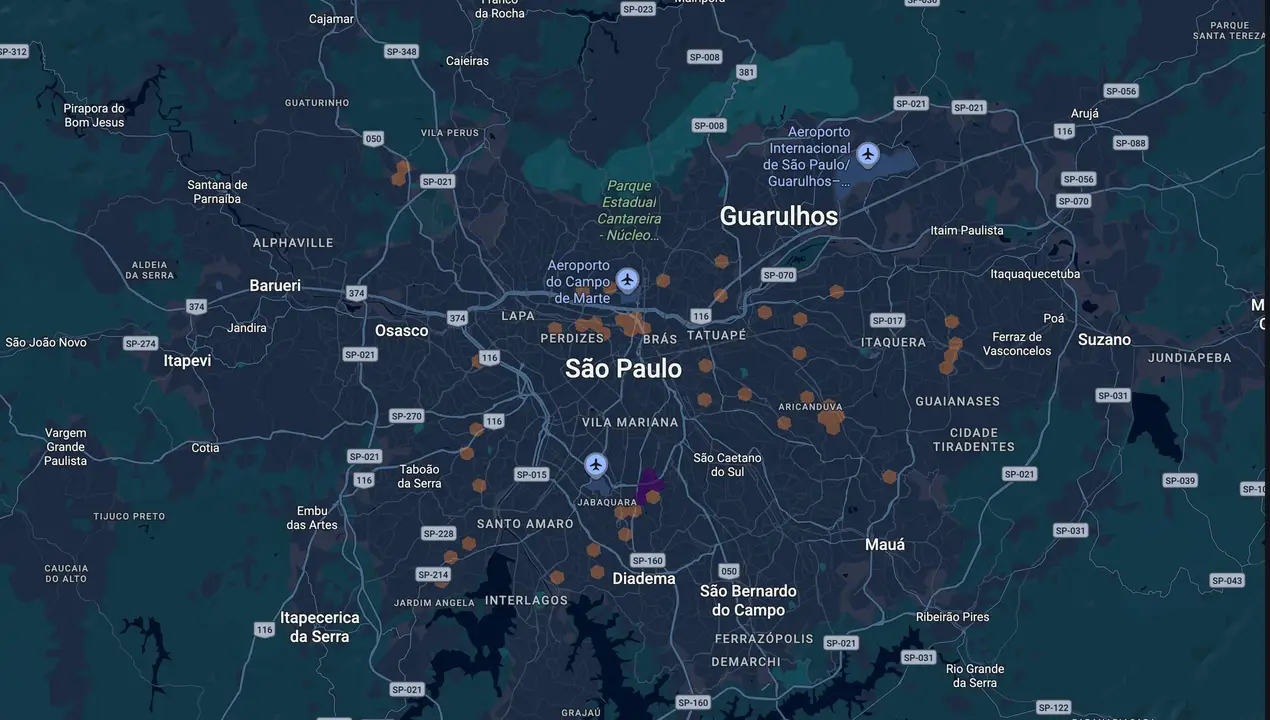Select the Cidade Tiradentes label
This screenshot has width=1270, height=720.
click(974, 440)
